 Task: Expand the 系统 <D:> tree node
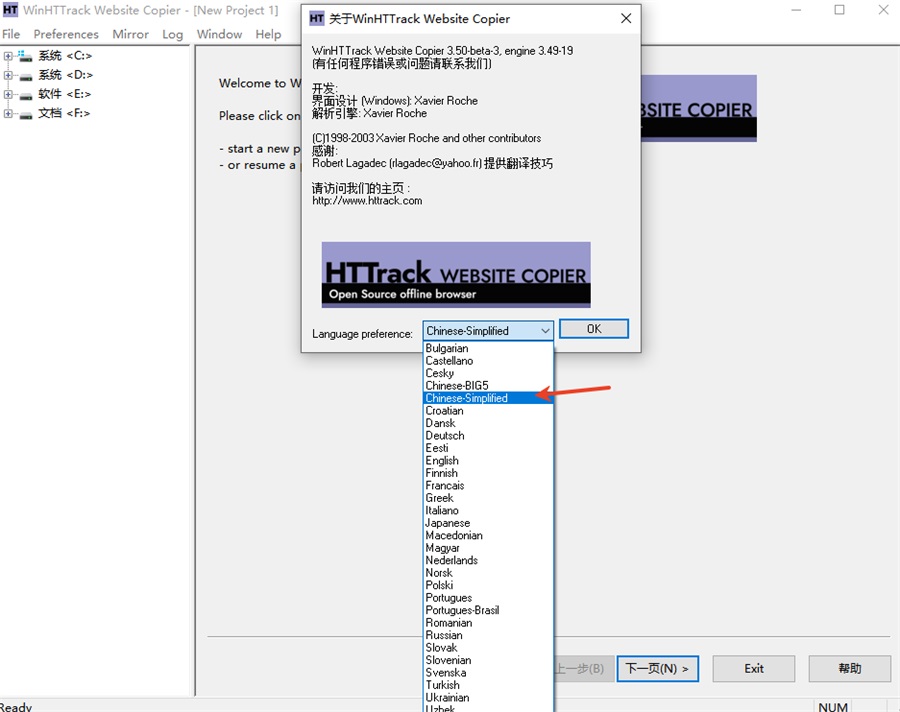point(8,75)
